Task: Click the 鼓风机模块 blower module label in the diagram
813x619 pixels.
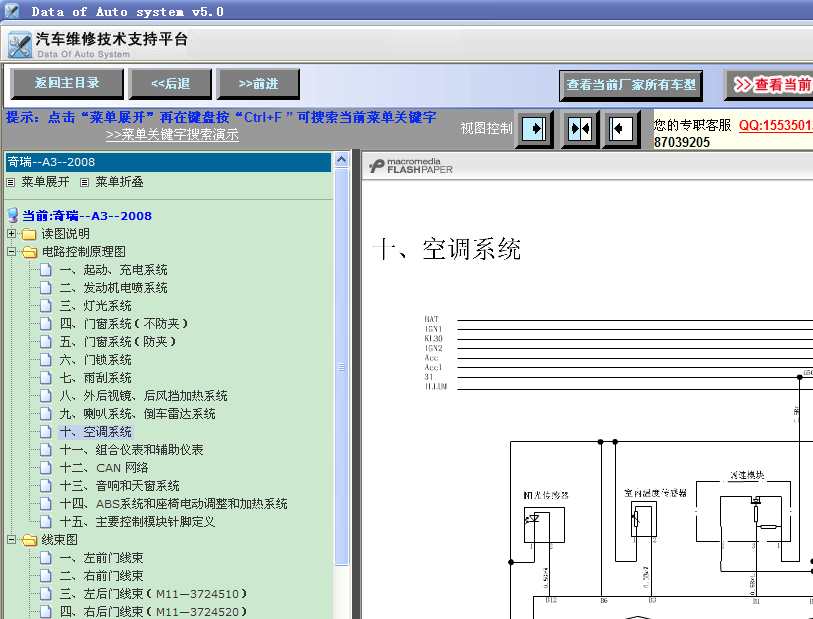Action: [746, 475]
